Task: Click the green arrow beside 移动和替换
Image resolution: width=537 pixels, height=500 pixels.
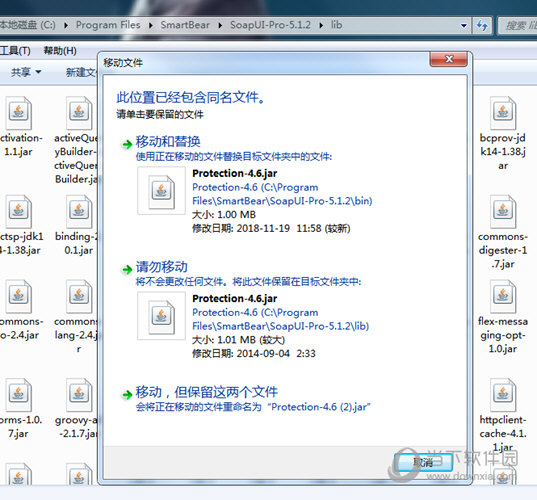Action: 127,144
